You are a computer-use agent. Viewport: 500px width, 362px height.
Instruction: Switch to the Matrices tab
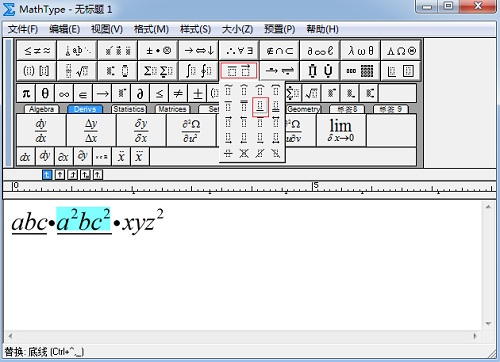(x=172, y=109)
